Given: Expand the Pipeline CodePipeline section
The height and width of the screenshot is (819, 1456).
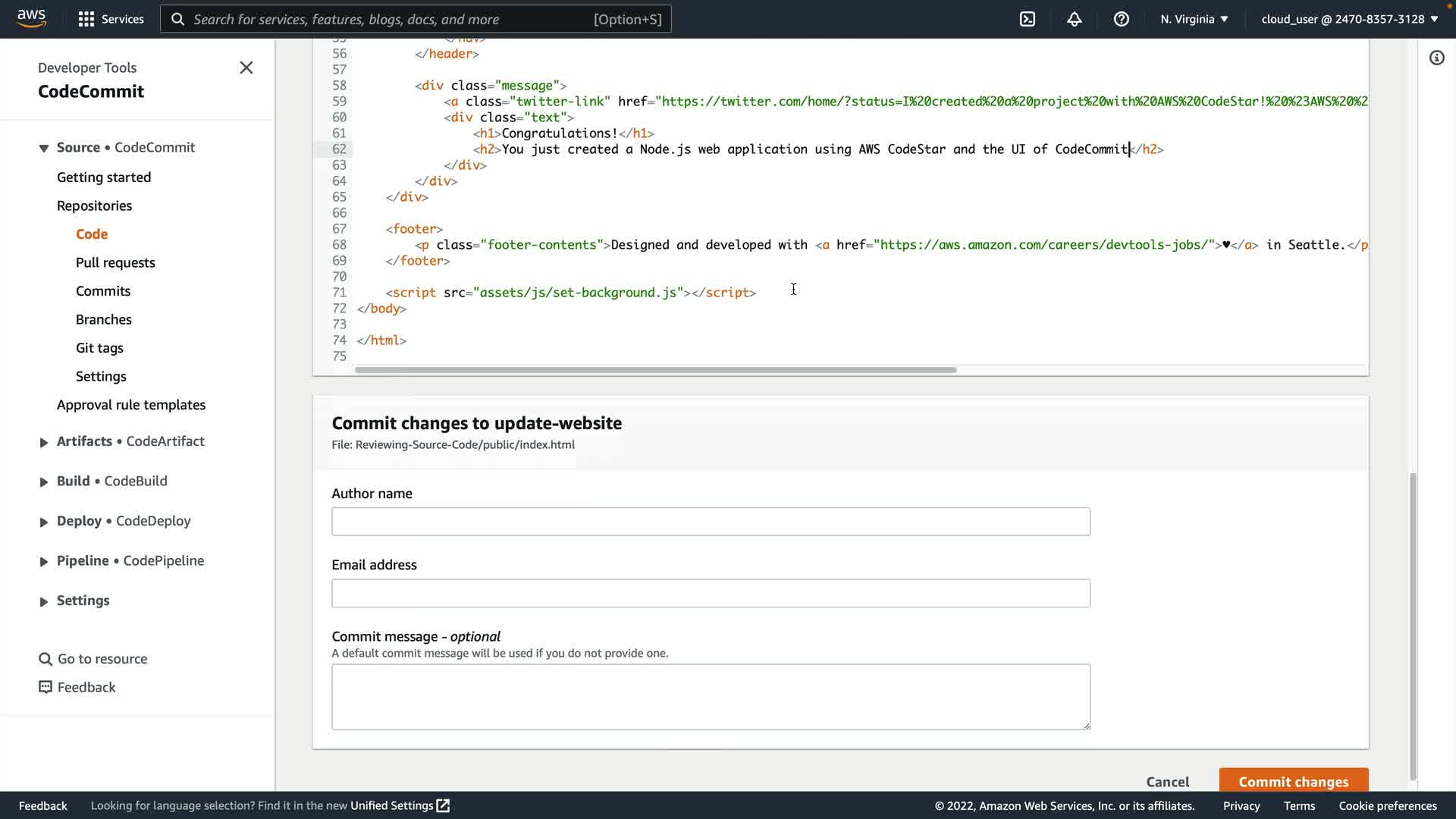Looking at the screenshot, I should point(44,561).
